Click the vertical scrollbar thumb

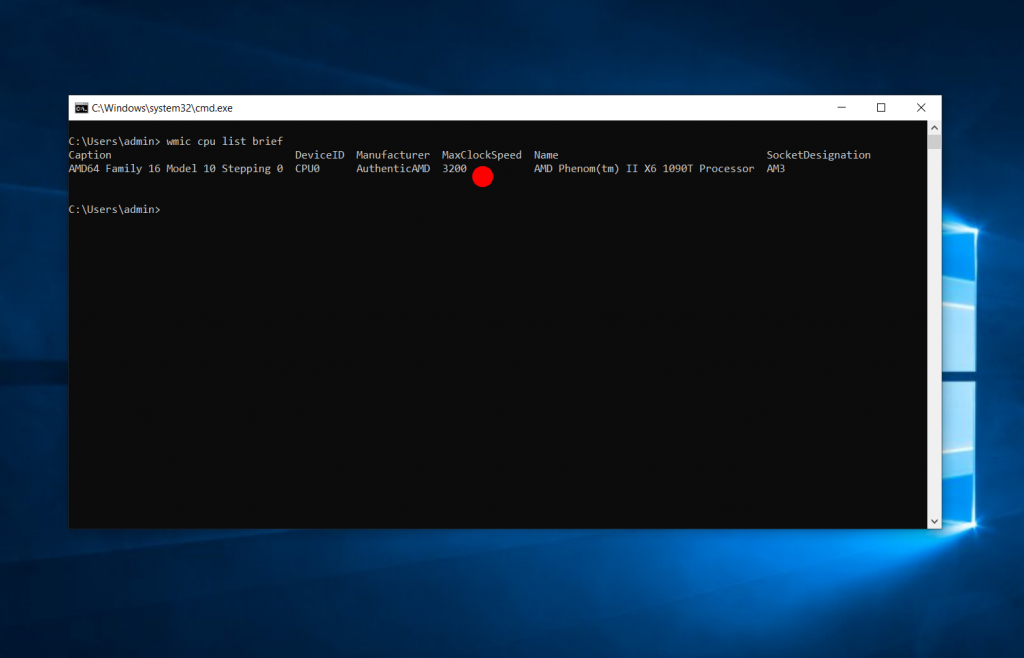pos(934,142)
